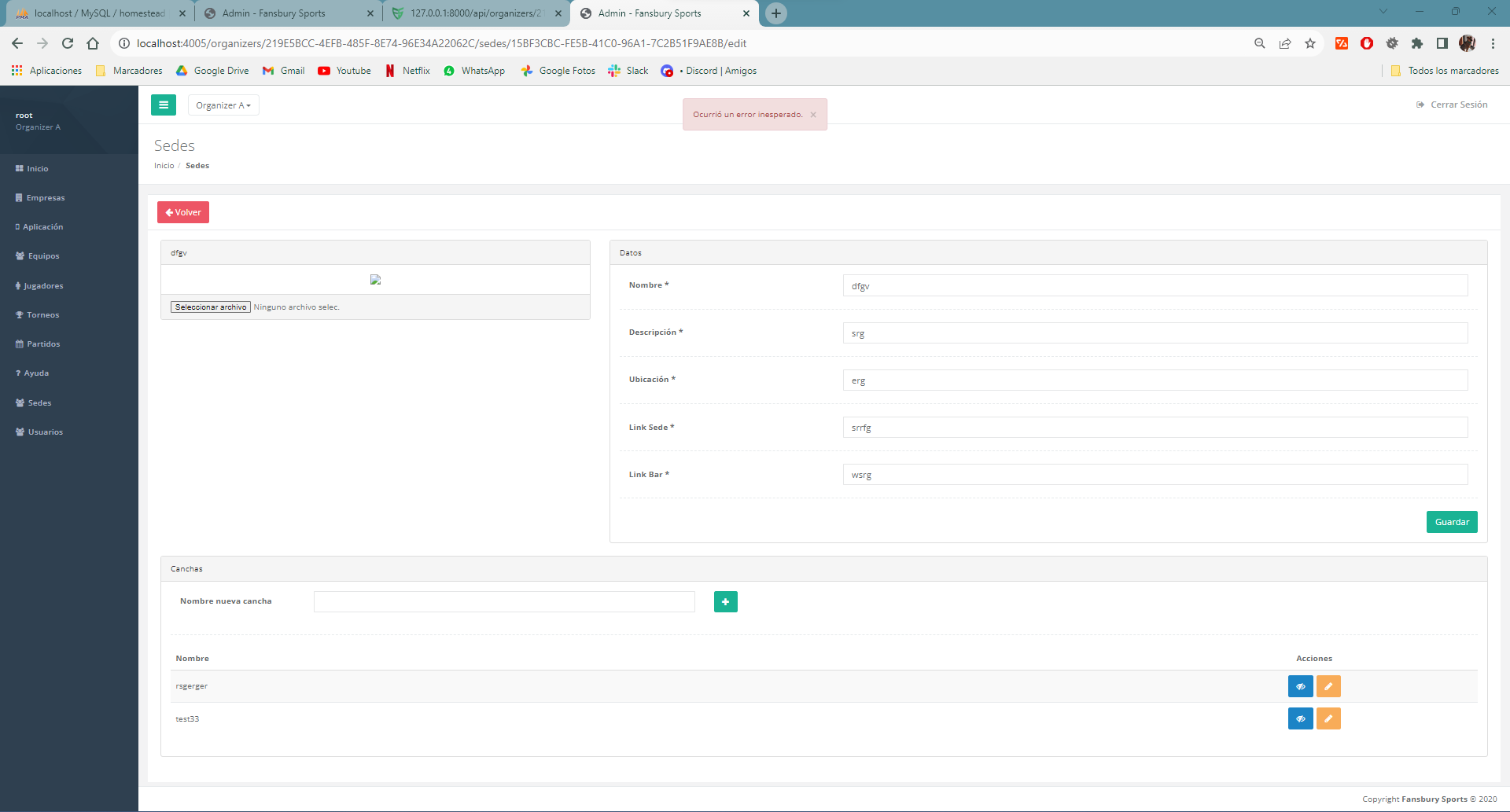Reload the current page
The width and height of the screenshot is (1510, 812).
[x=68, y=43]
